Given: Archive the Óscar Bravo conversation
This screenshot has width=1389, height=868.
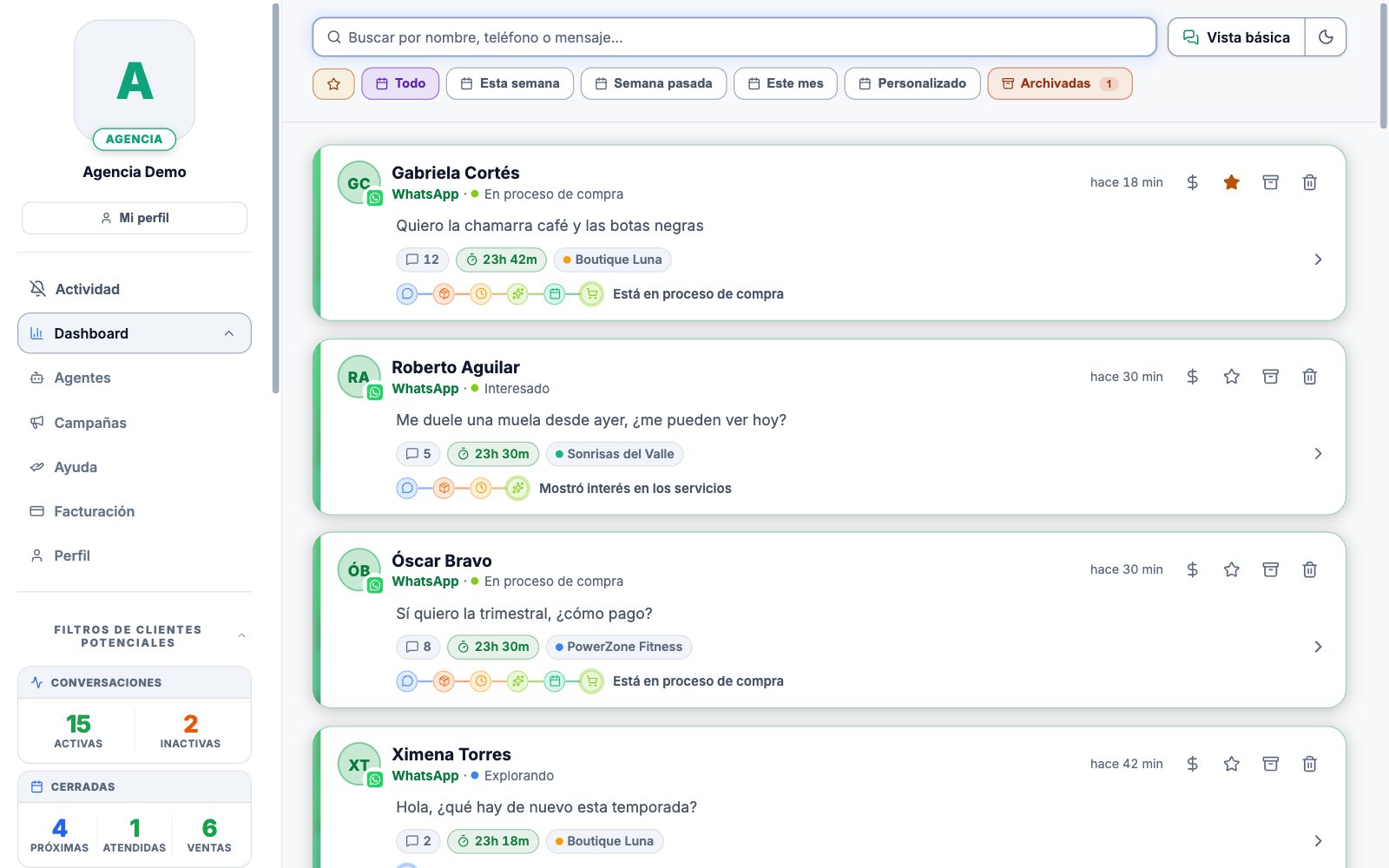Looking at the screenshot, I should pyautogui.click(x=1270, y=569).
